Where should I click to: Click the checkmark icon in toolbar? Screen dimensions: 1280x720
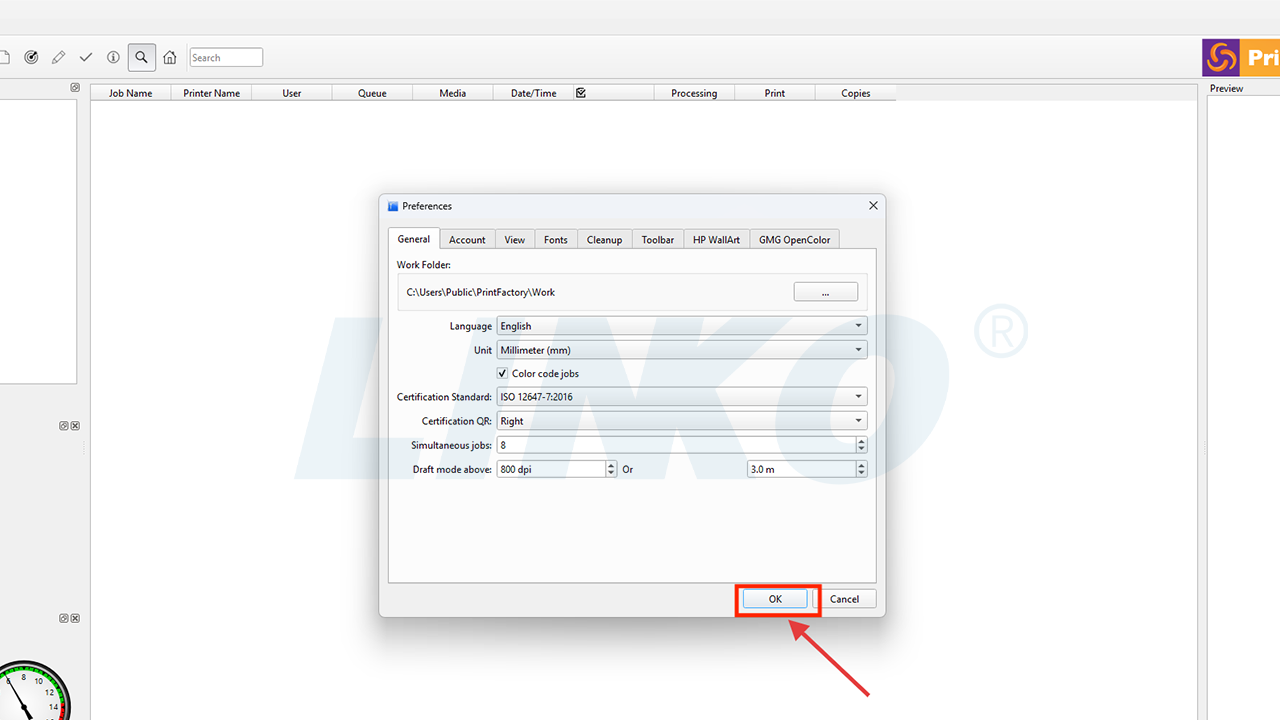[86, 57]
